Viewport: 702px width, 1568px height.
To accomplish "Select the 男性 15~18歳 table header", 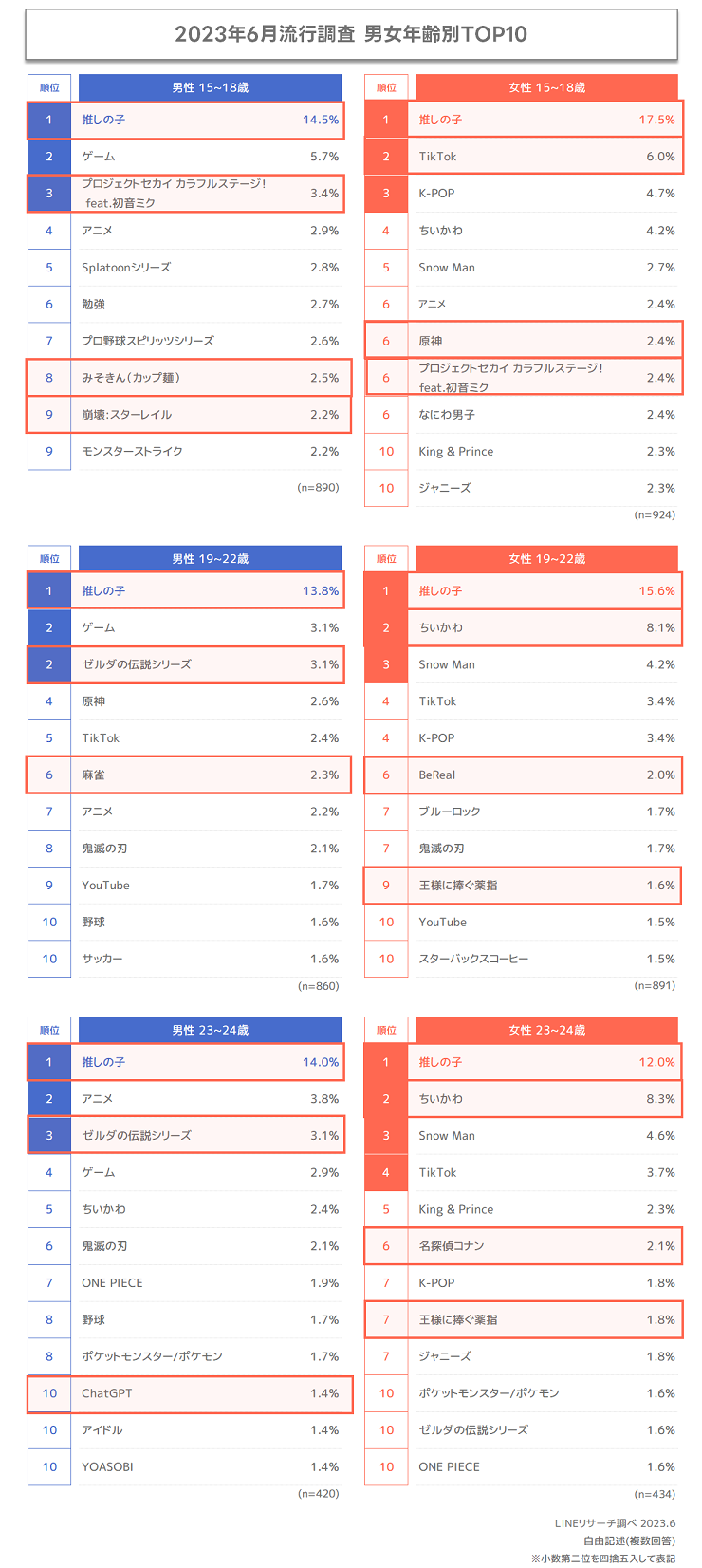I will [210, 87].
